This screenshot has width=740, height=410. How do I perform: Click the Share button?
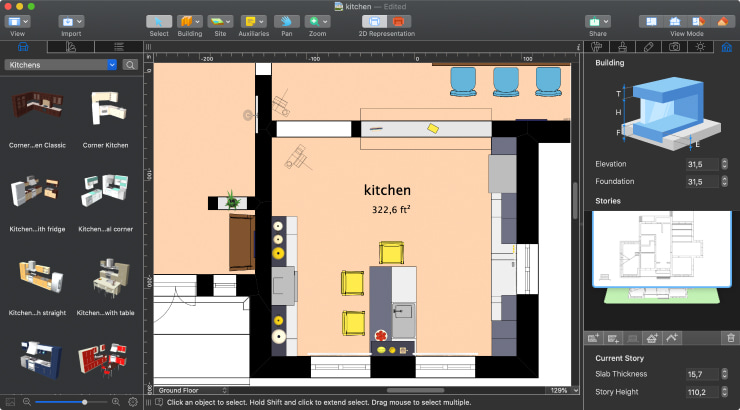(x=597, y=20)
